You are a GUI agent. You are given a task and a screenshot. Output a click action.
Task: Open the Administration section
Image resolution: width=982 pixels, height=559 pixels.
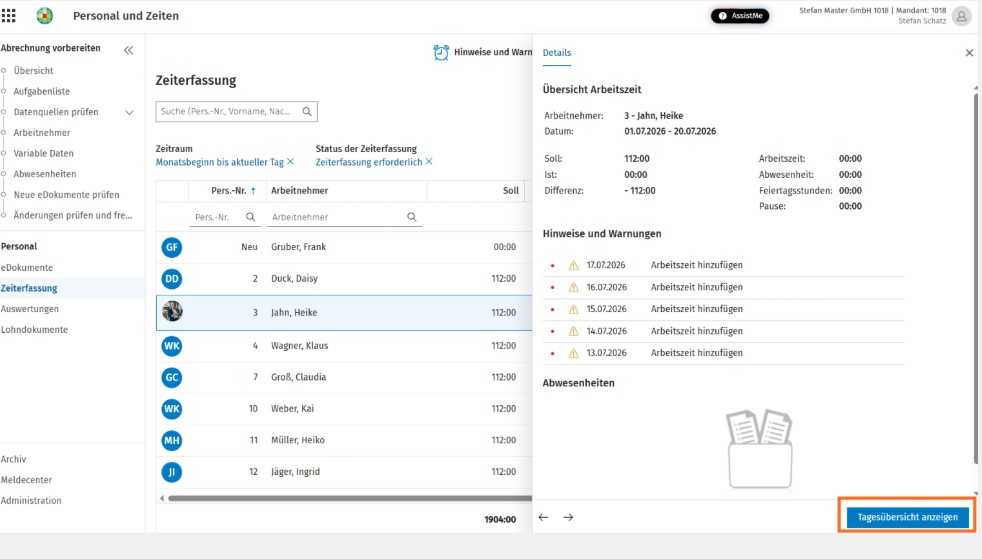31,500
